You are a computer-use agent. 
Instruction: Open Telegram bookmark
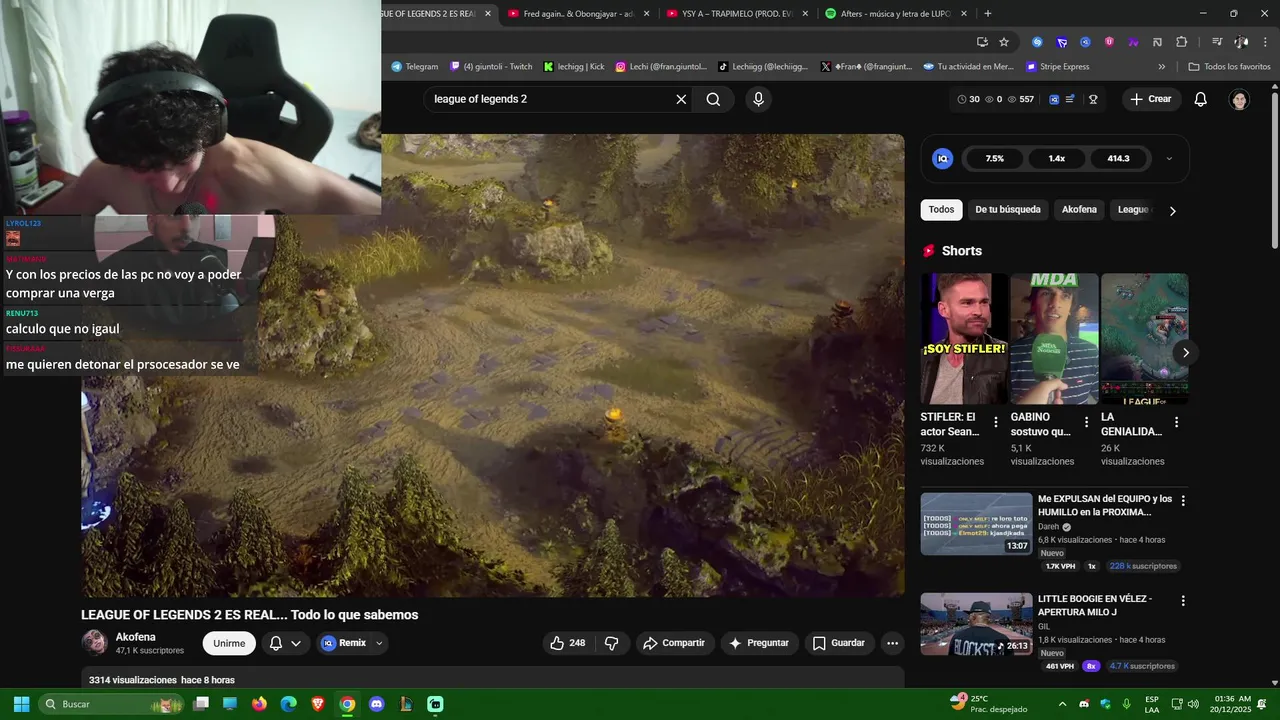pos(414,67)
